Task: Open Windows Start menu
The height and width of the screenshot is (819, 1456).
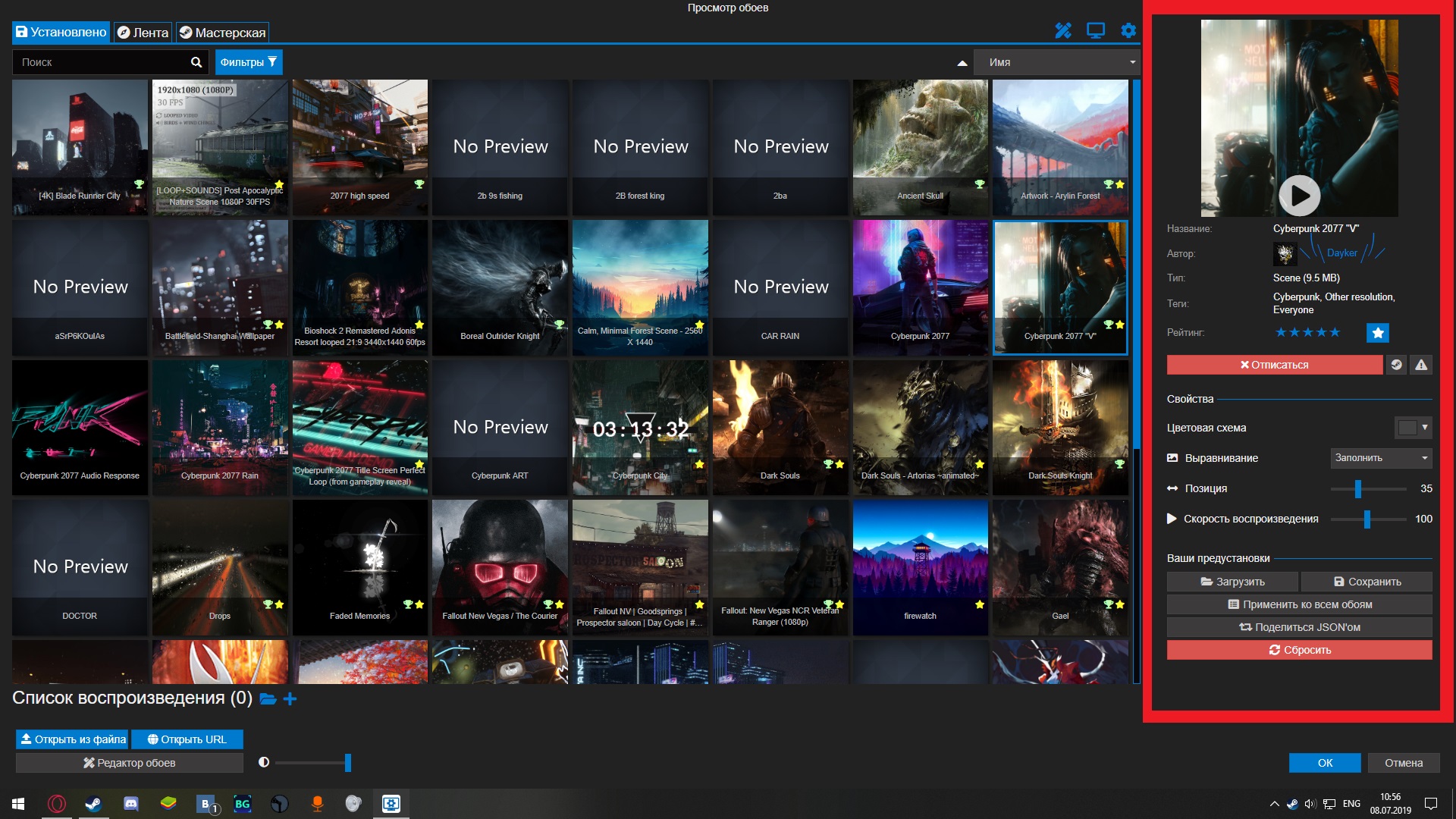Action: click(x=18, y=804)
